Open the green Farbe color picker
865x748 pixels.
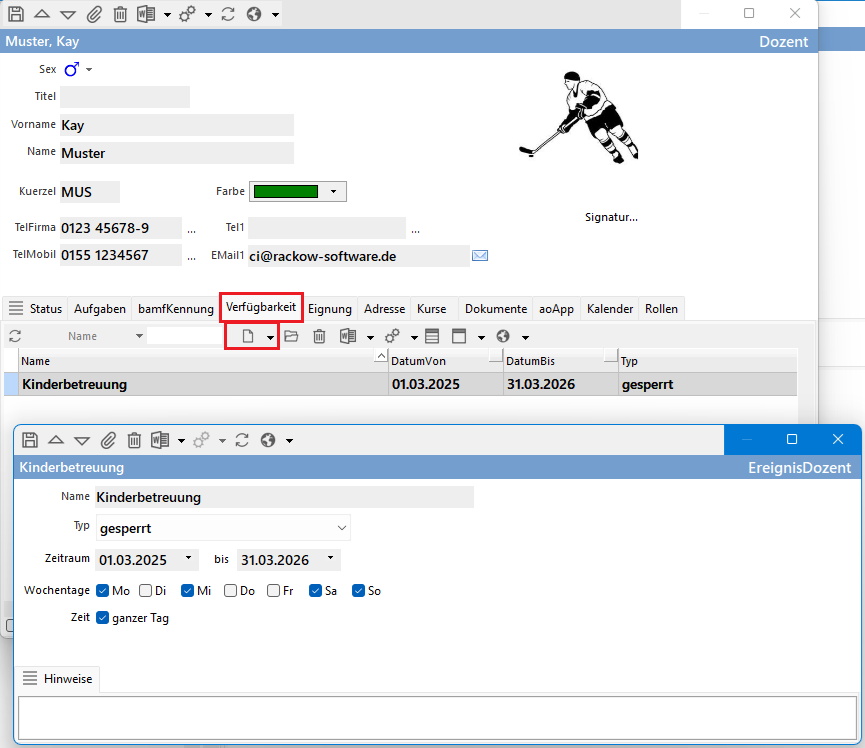(x=297, y=191)
